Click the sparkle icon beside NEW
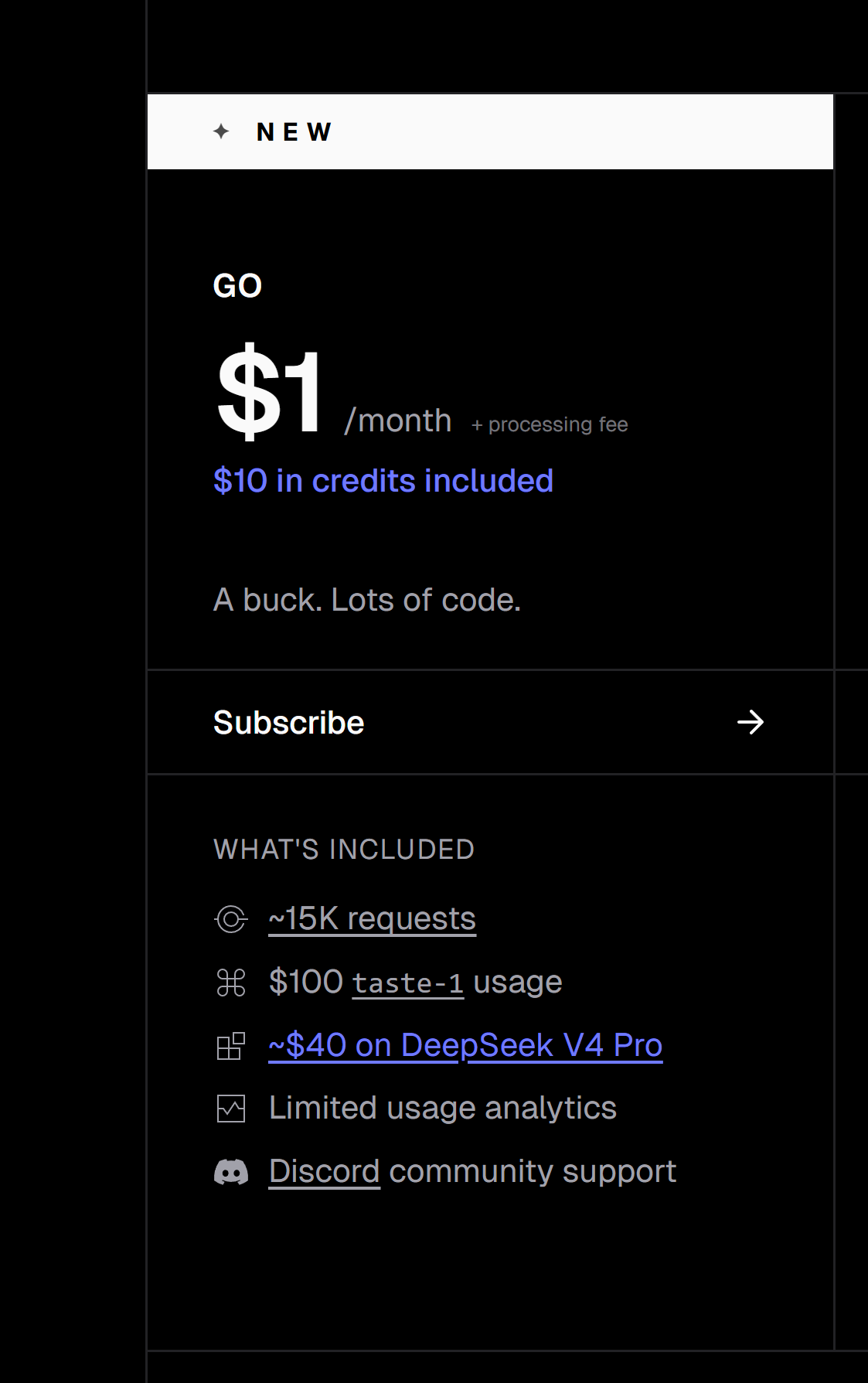Screen dimensions: 868x1383 click(221, 131)
